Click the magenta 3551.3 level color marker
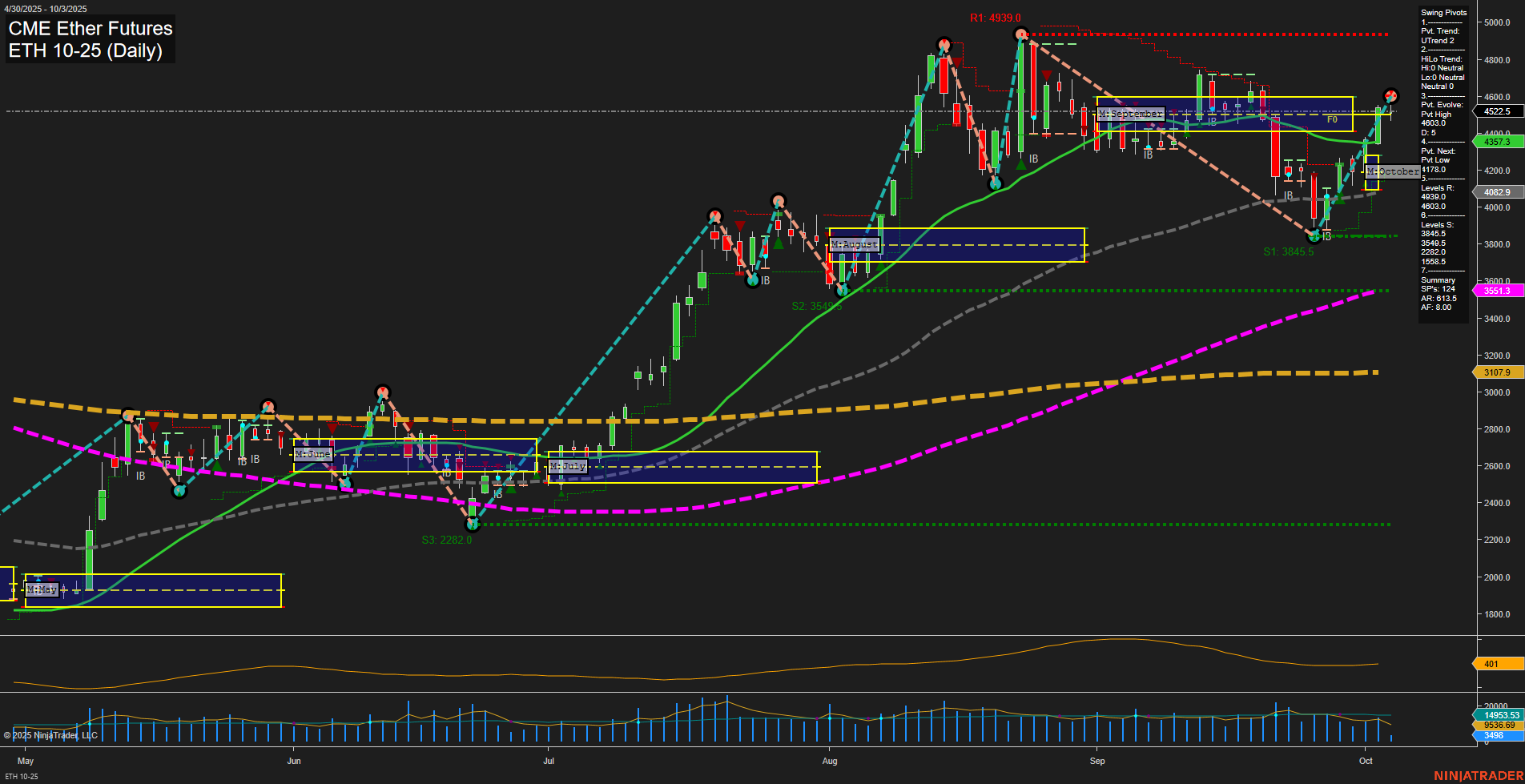 [x=1497, y=291]
